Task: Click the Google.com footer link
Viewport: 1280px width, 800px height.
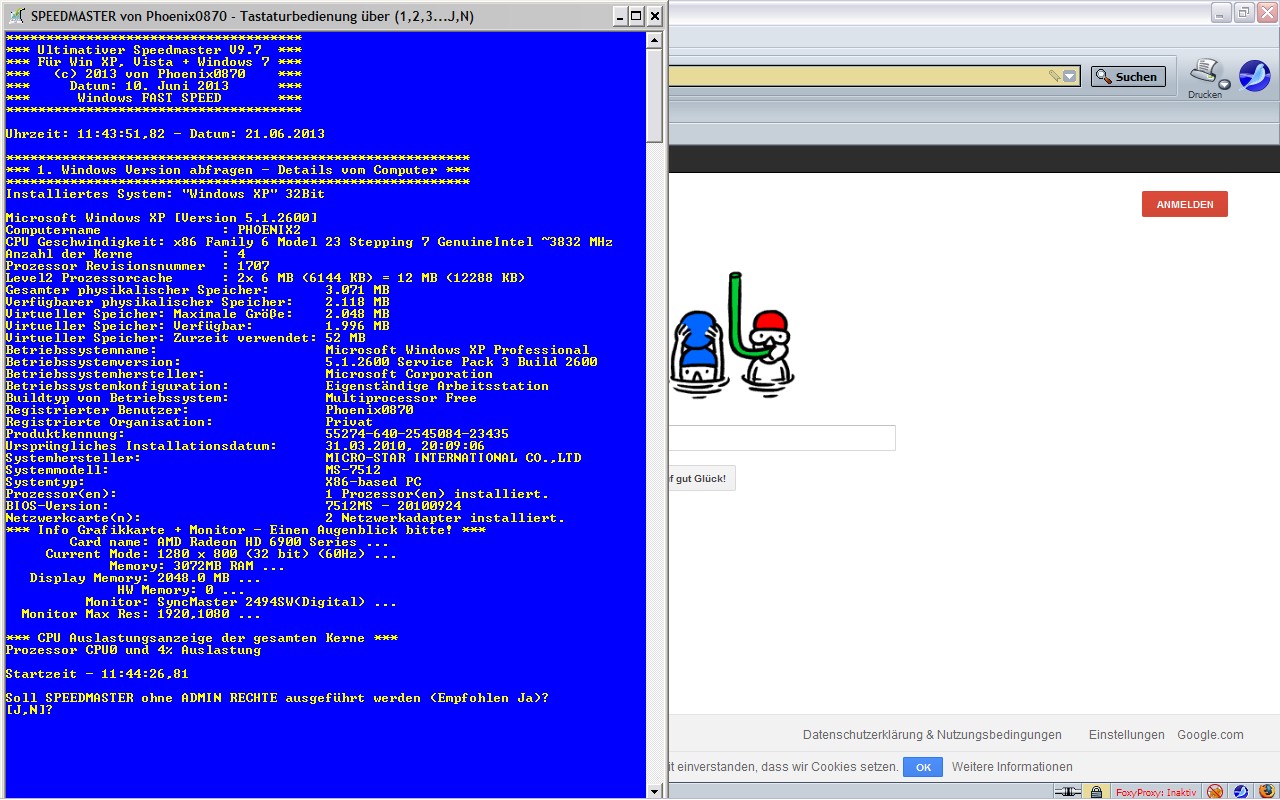Action: point(1210,735)
